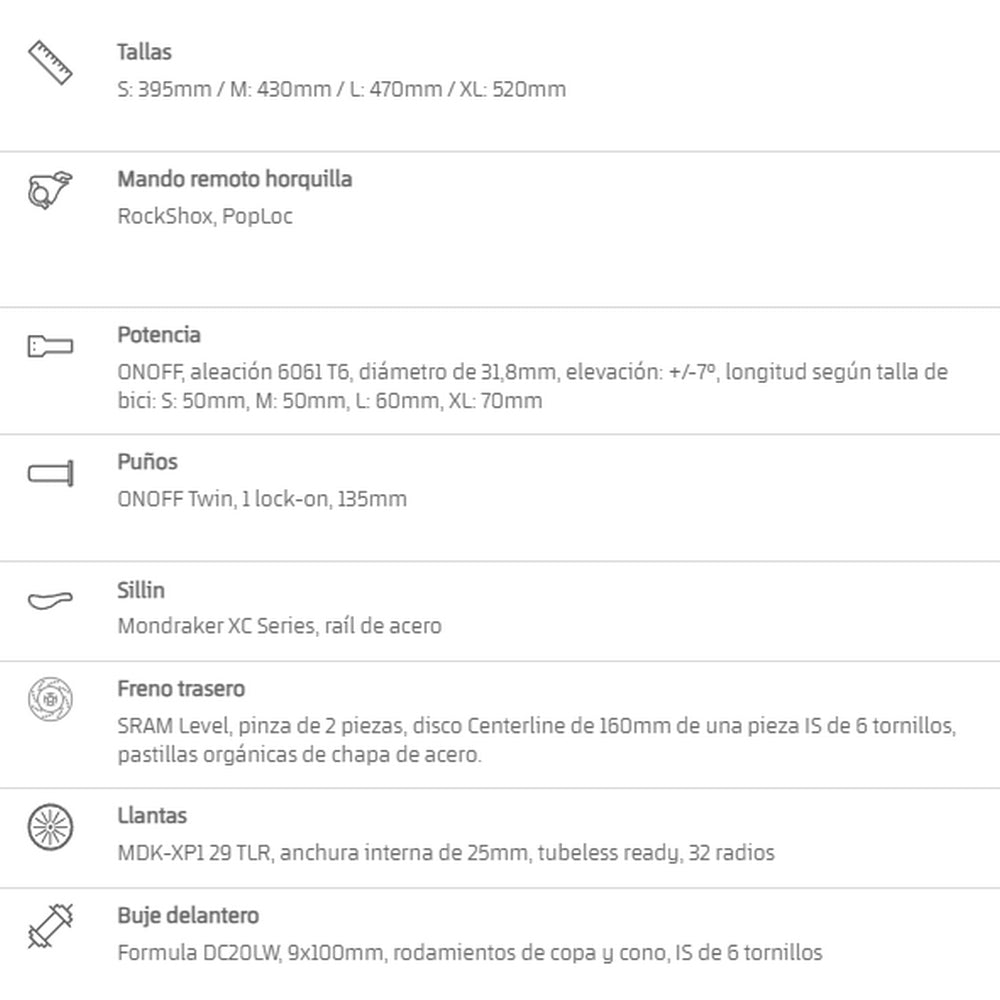This screenshot has width=1000, height=1000.
Task: Click the Llantas heading
Action: pyautogui.click(x=152, y=816)
